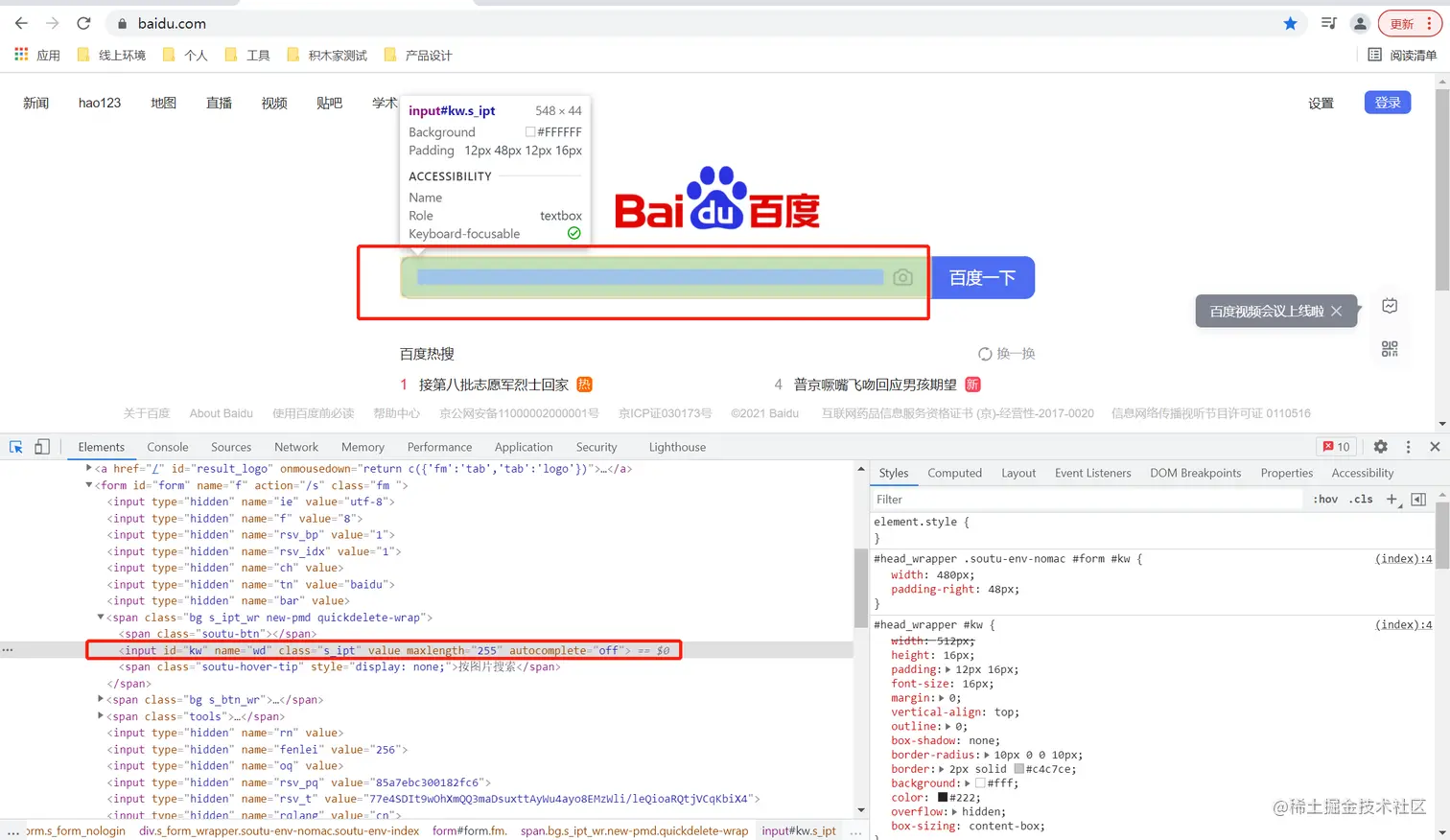Click the form#form.fm breadcrumb
Image resolution: width=1450 pixels, height=840 pixels.
point(470,830)
